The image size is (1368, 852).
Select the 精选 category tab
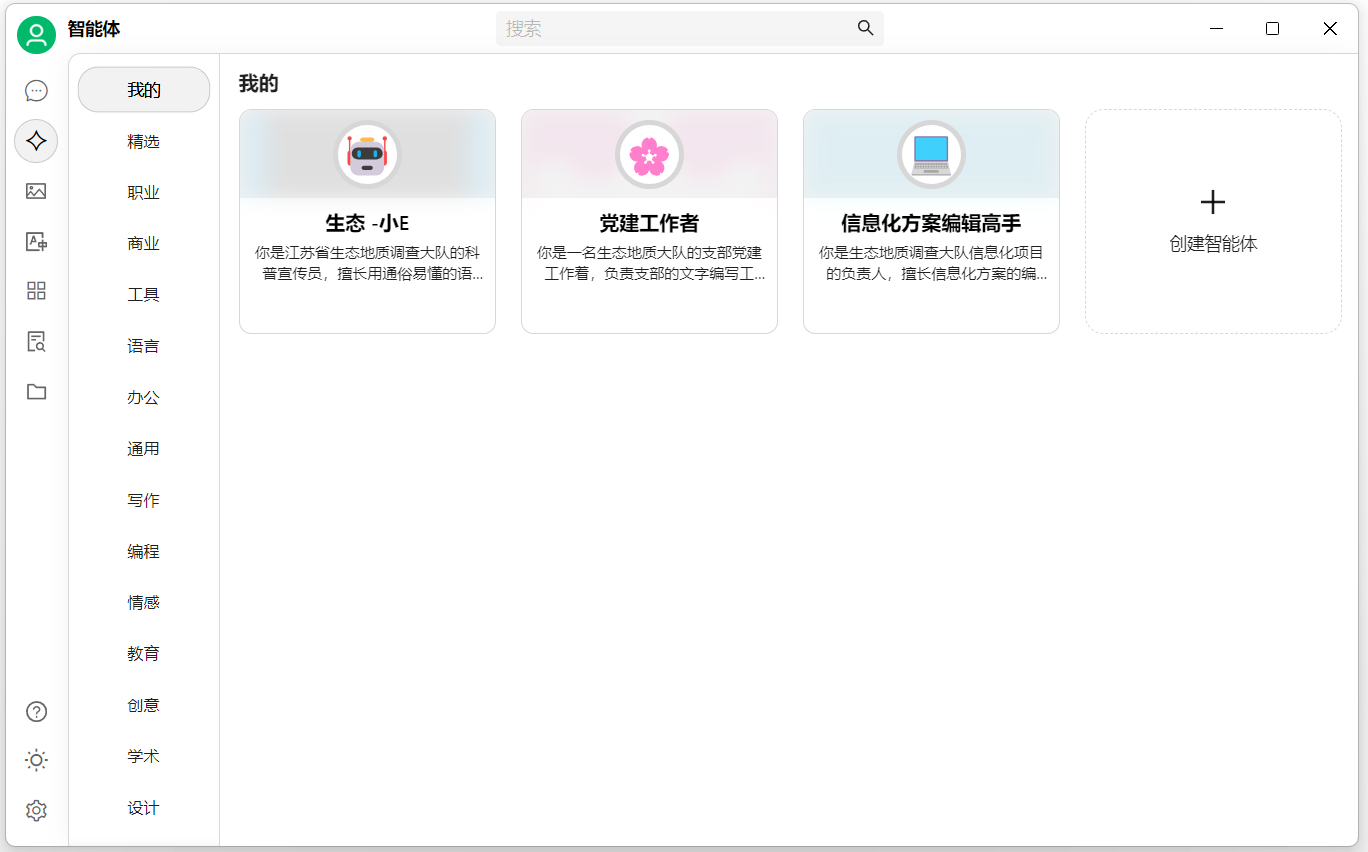143,142
